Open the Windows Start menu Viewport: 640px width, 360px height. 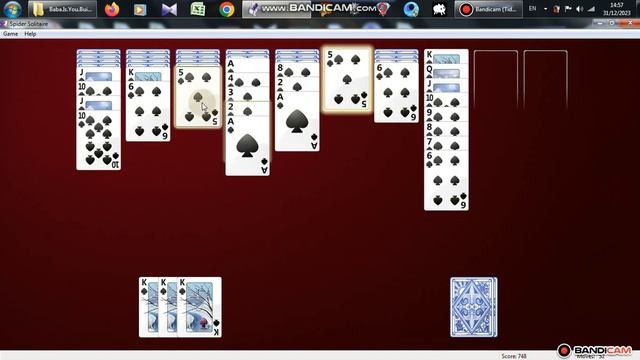(13, 9)
